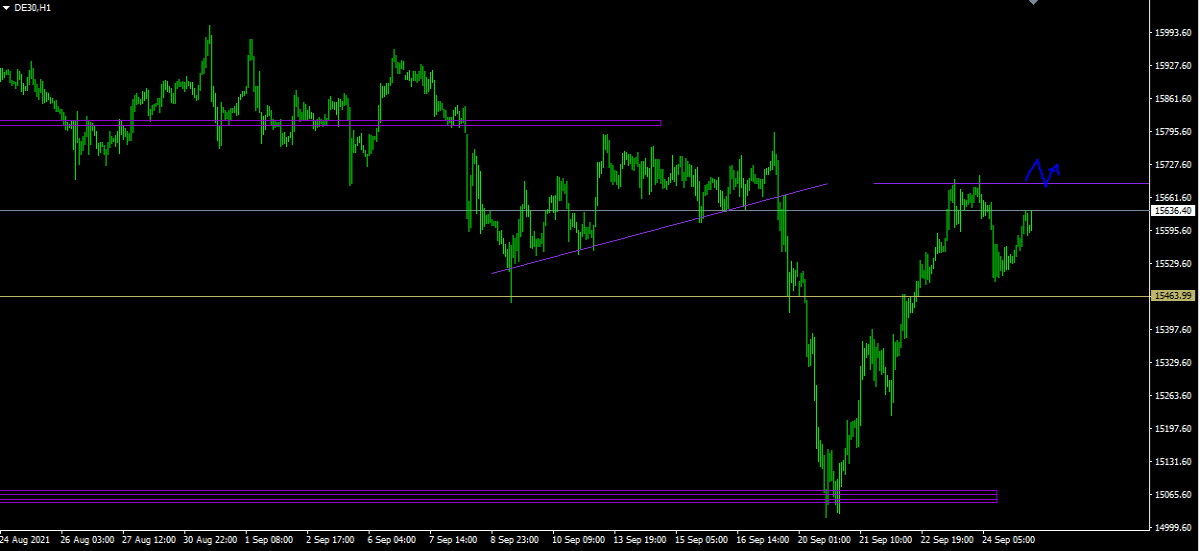Click the yellow price tag 15463.69
The width and height of the screenshot is (1200, 551).
click(1172, 296)
